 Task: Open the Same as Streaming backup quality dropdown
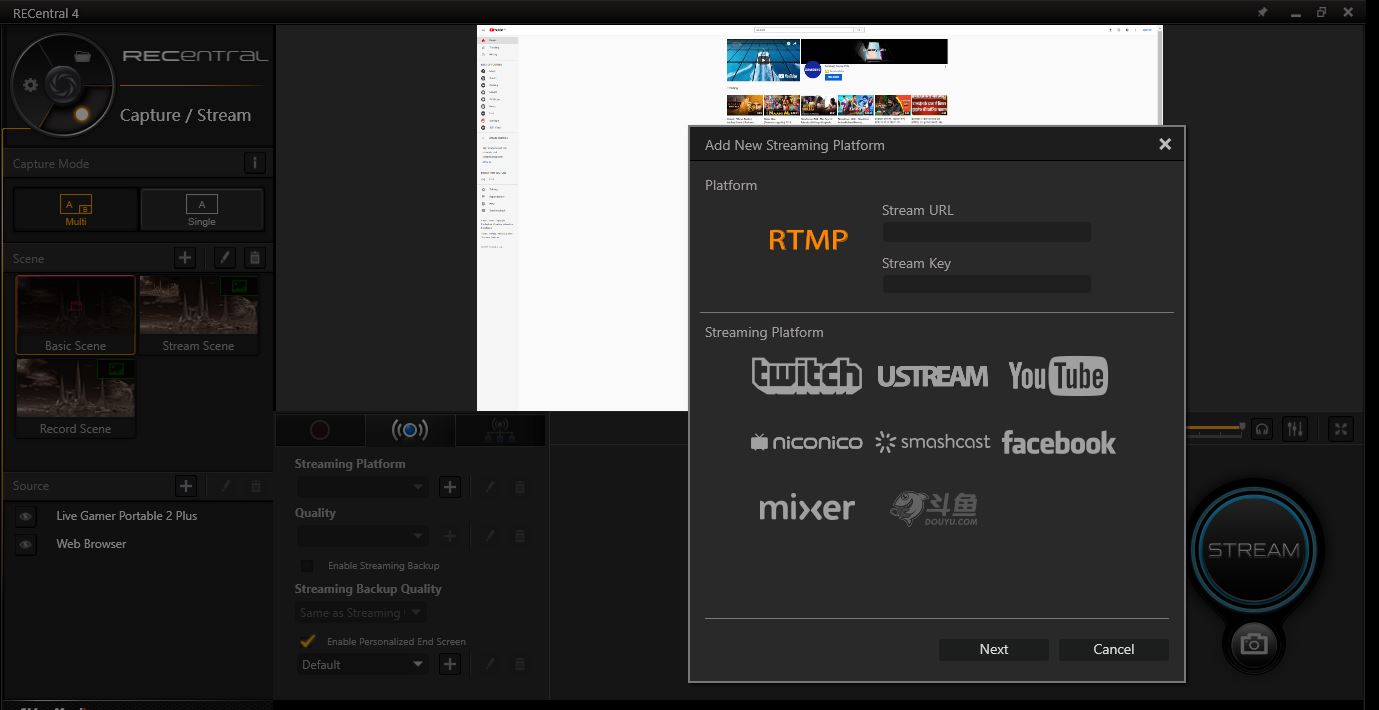pyautogui.click(x=362, y=612)
